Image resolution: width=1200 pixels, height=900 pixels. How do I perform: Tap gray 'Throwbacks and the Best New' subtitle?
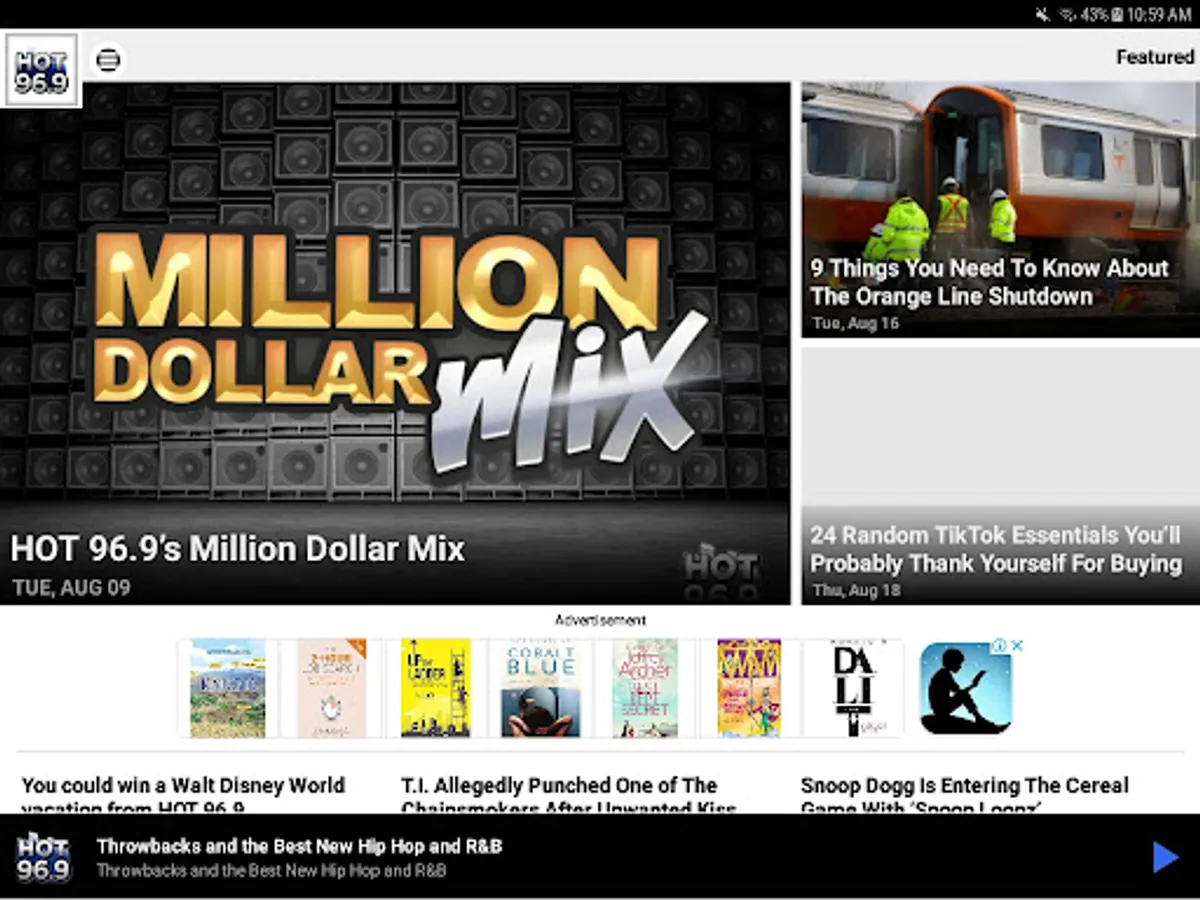[271, 870]
